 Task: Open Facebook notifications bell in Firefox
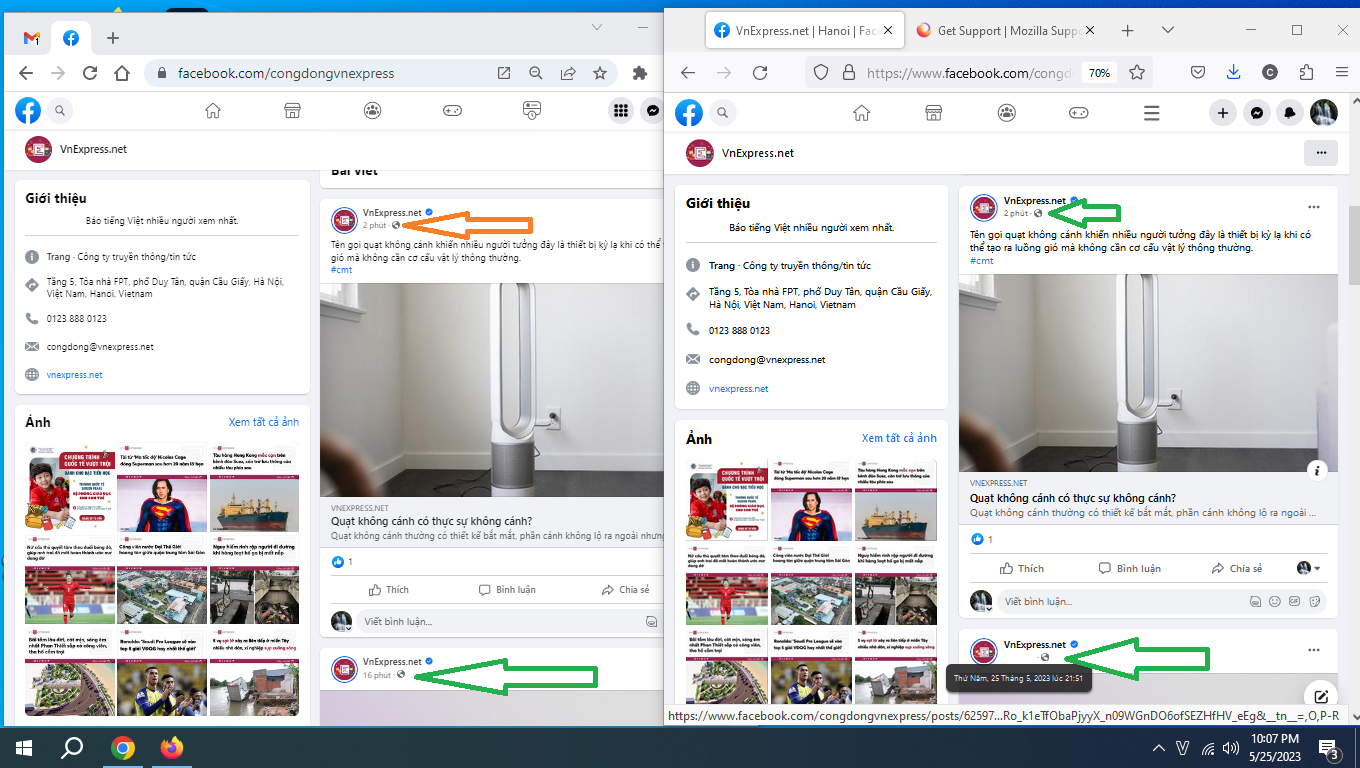pos(1290,113)
